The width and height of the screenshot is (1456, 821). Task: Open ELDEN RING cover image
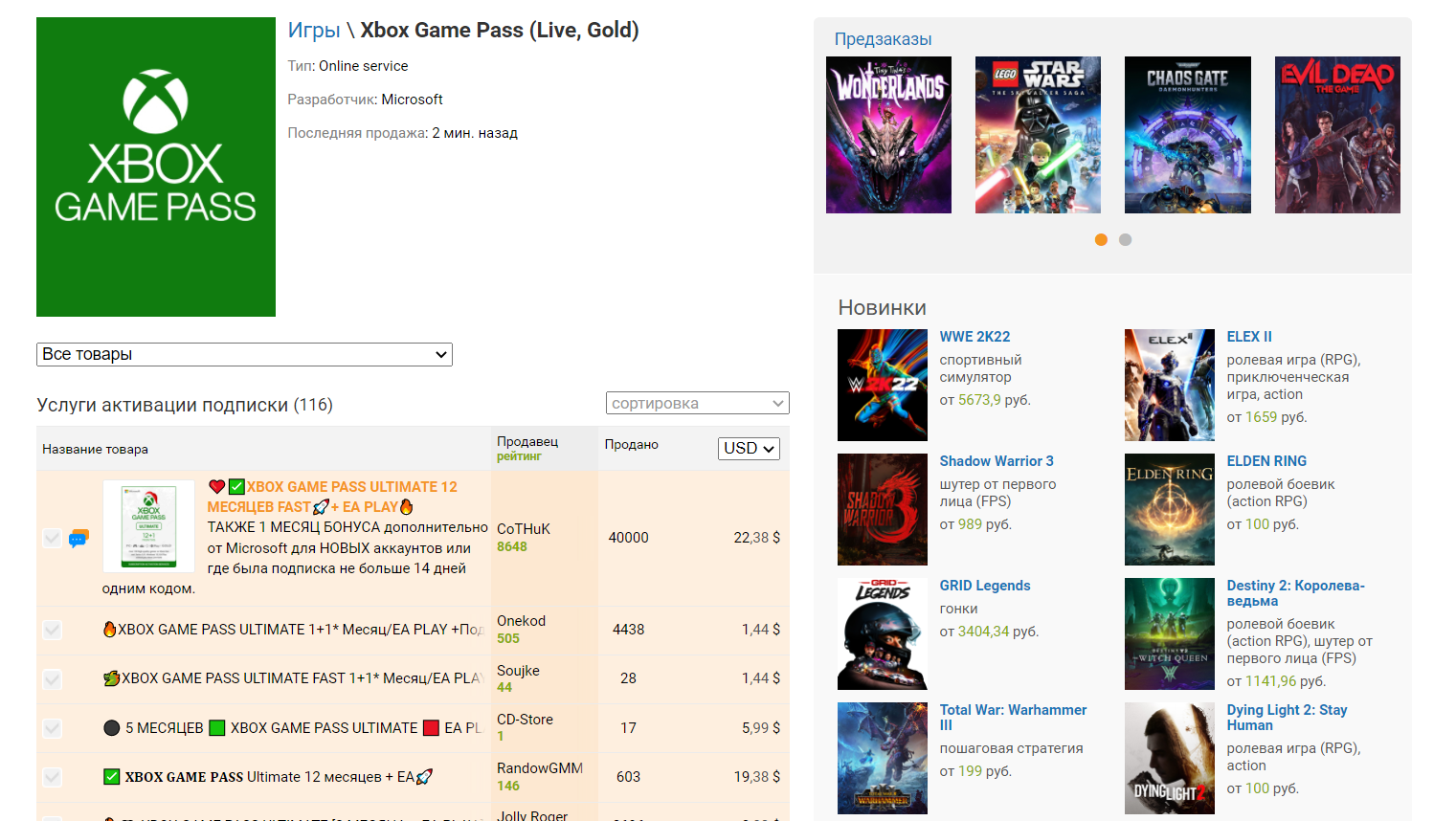tap(1169, 509)
